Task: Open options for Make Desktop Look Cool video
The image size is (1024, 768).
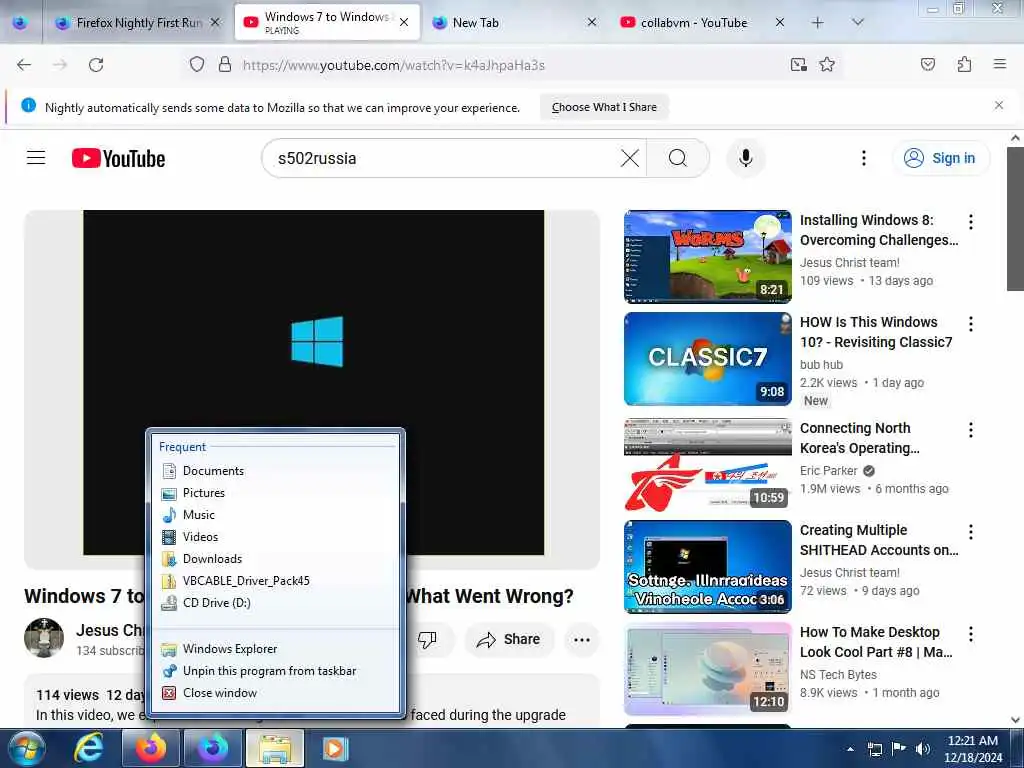Action: 970,634
